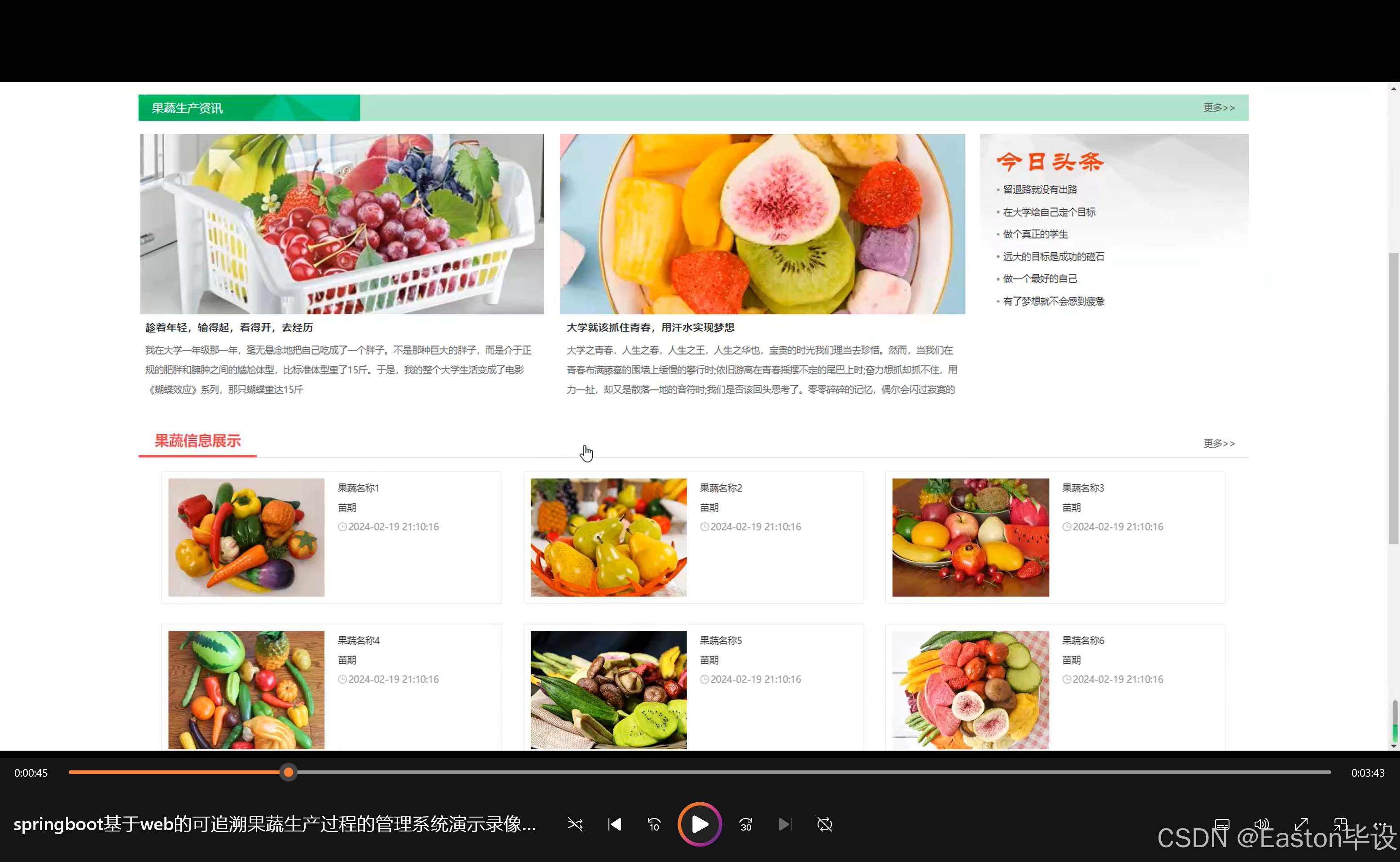Skip forward 30 seconds

pos(745,824)
